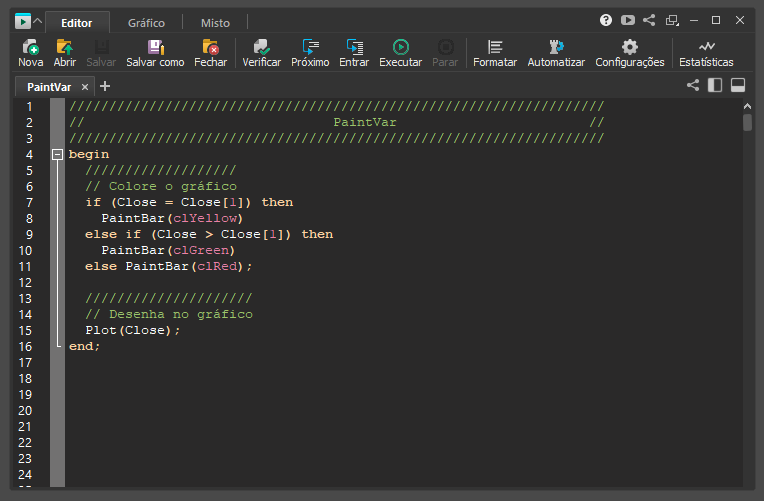Toggle the side panel layout icon

715,85
